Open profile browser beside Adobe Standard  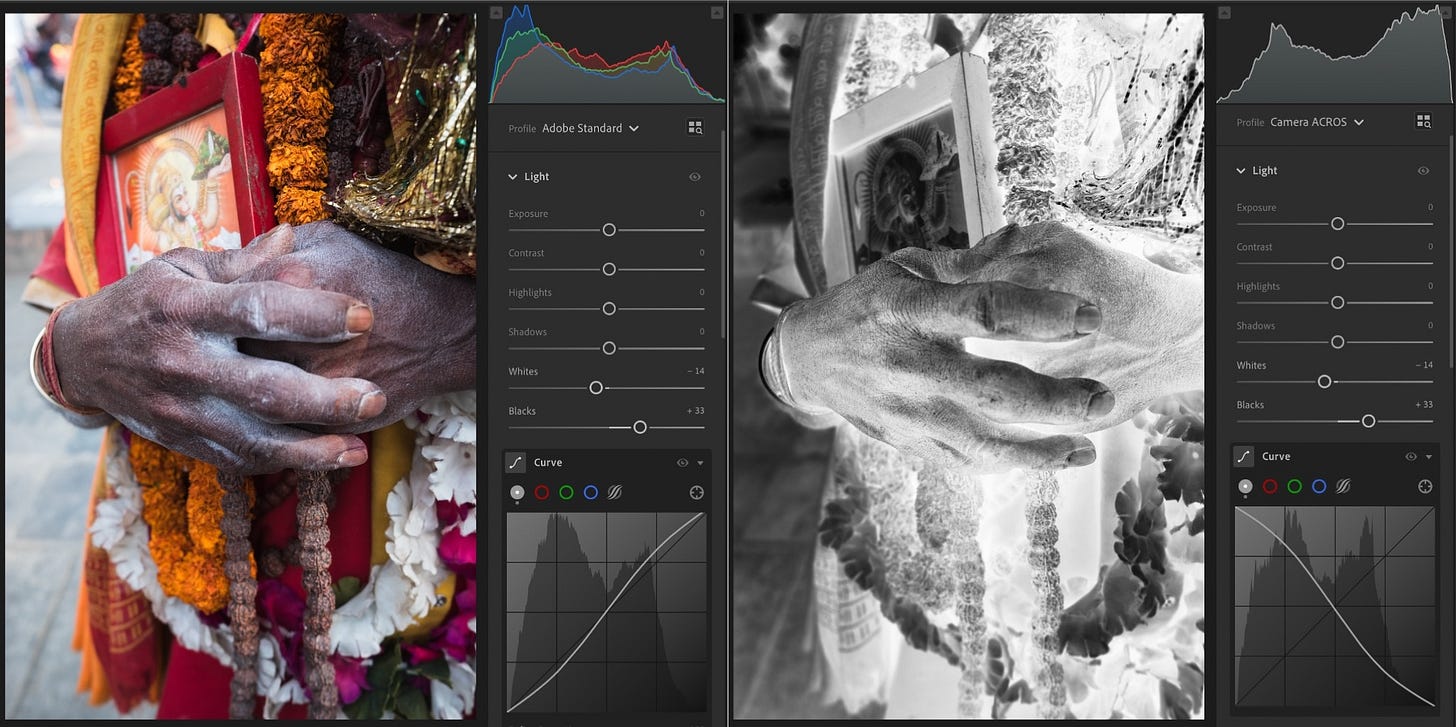coord(695,128)
